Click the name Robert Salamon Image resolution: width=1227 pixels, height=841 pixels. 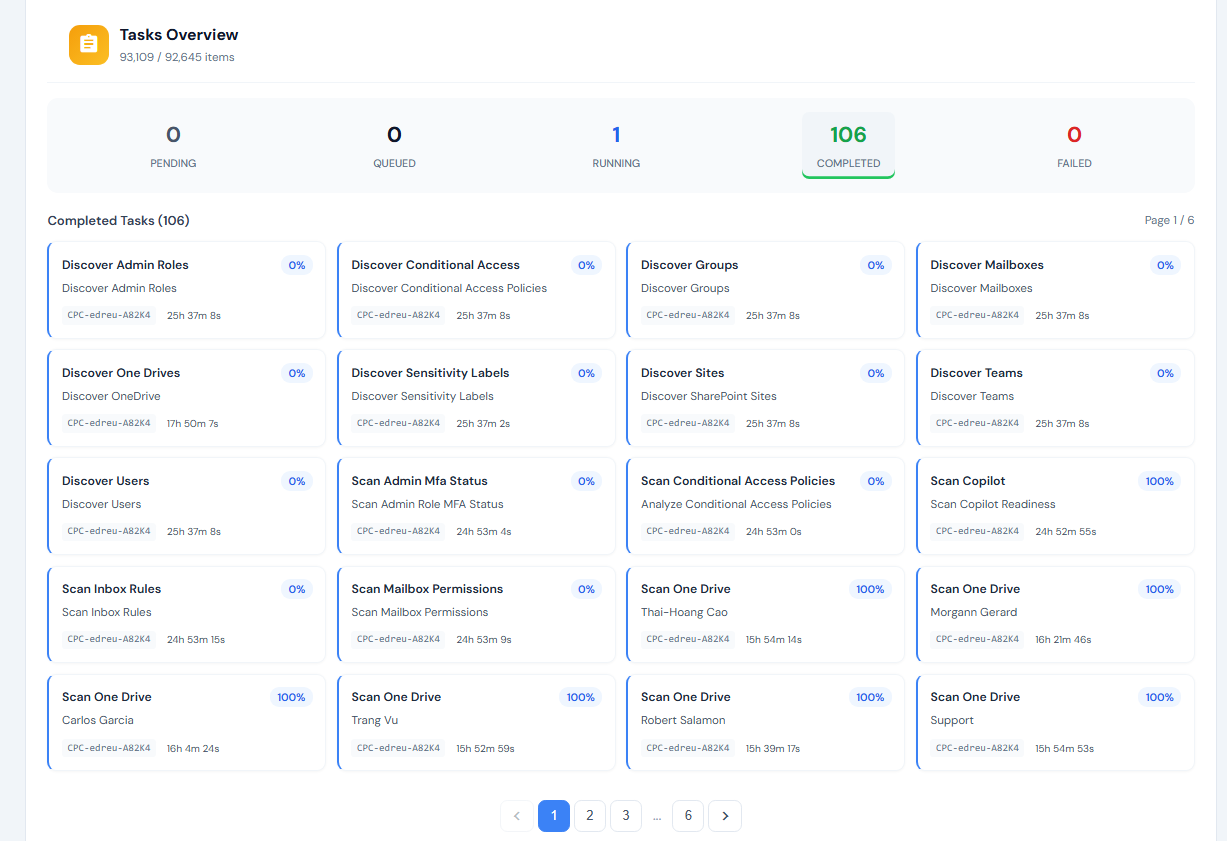(683, 720)
